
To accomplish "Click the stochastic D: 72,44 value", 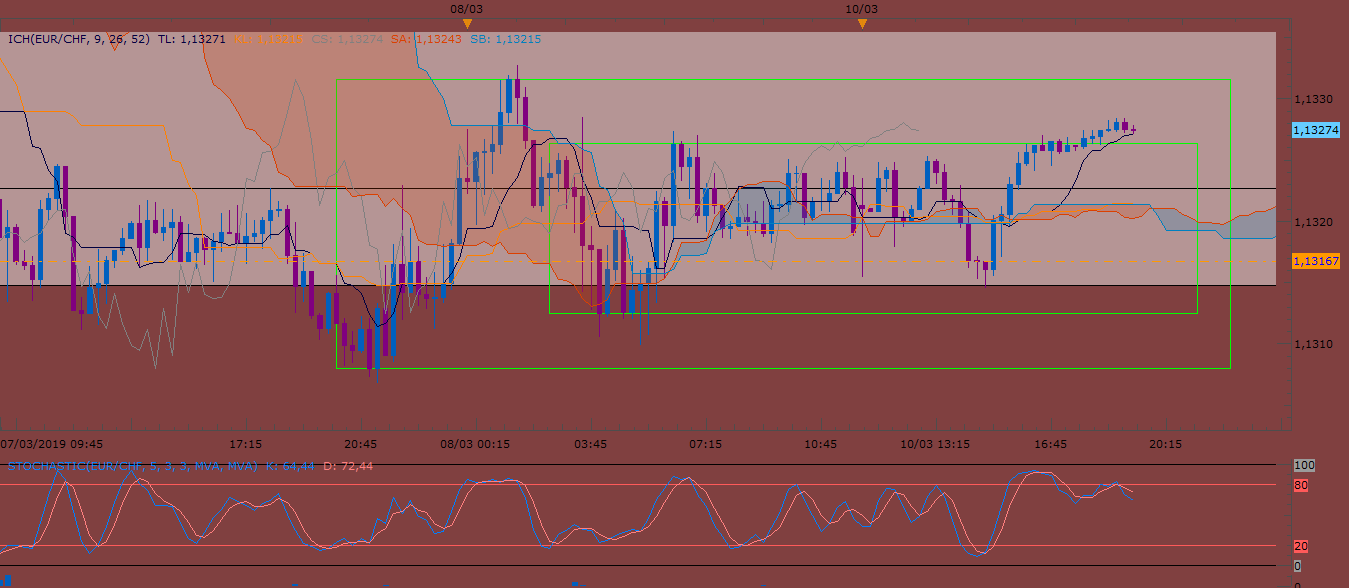I will coord(349,466).
